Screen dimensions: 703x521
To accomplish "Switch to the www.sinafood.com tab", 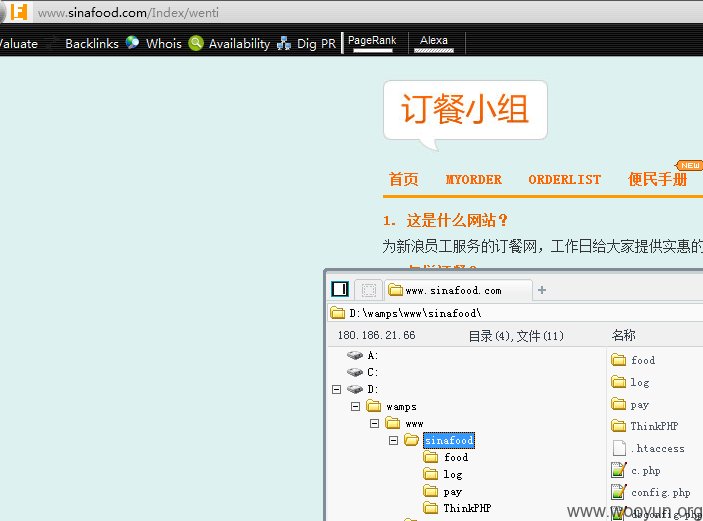I will (x=458, y=291).
